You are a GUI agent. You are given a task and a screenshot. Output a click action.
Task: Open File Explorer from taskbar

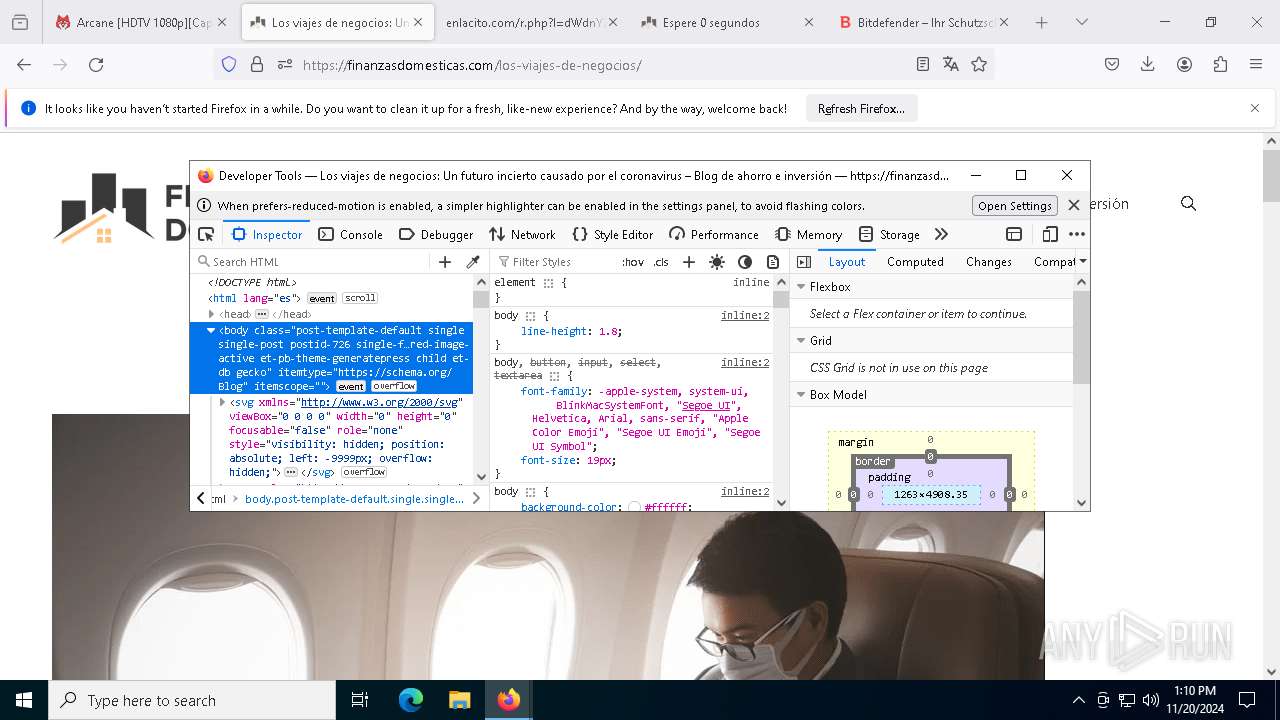(459, 700)
